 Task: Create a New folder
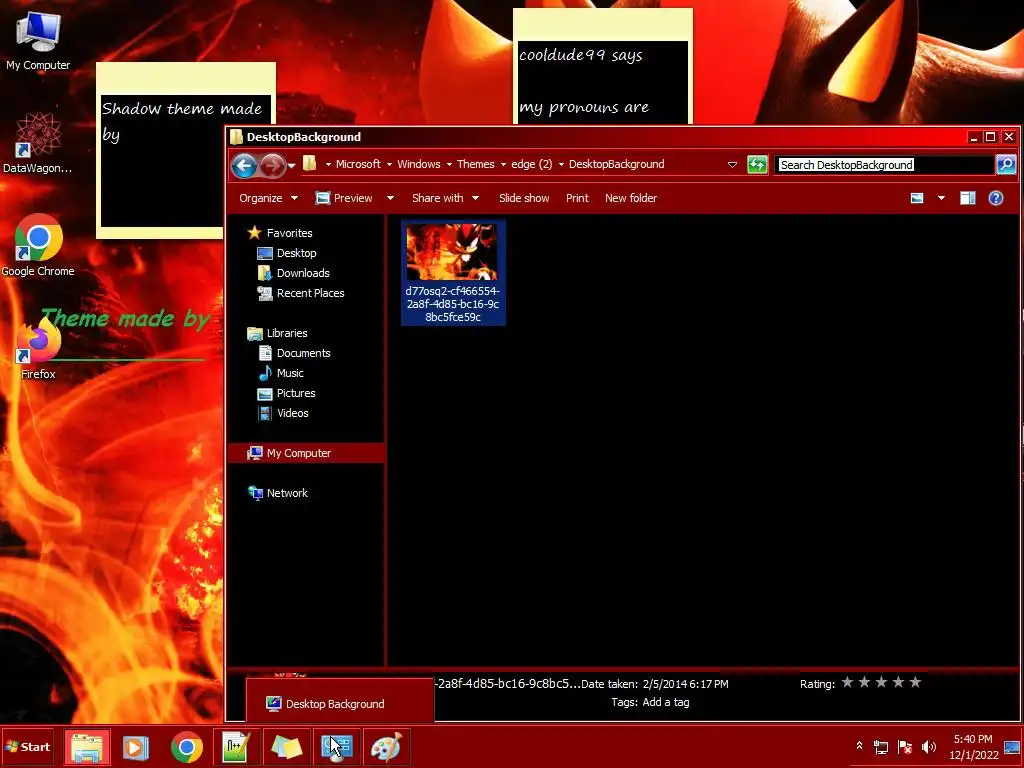pyautogui.click(x=631, y=198)
